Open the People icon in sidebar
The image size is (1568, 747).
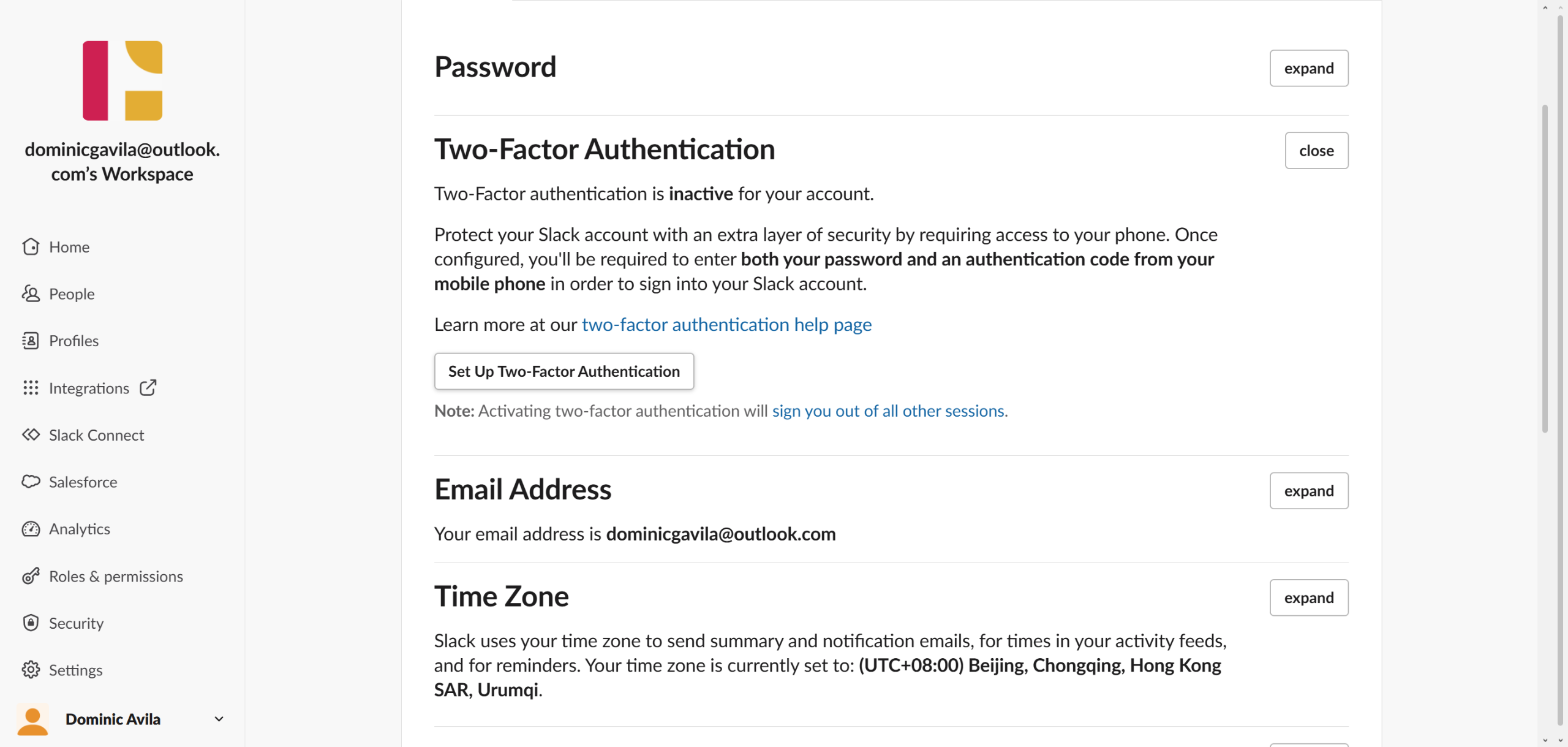31,294
